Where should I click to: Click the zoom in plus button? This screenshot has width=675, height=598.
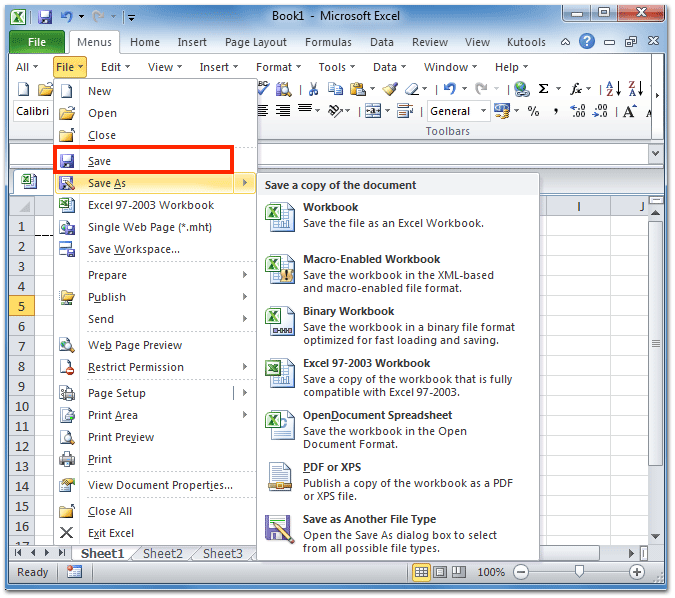[x=637, y=572]
